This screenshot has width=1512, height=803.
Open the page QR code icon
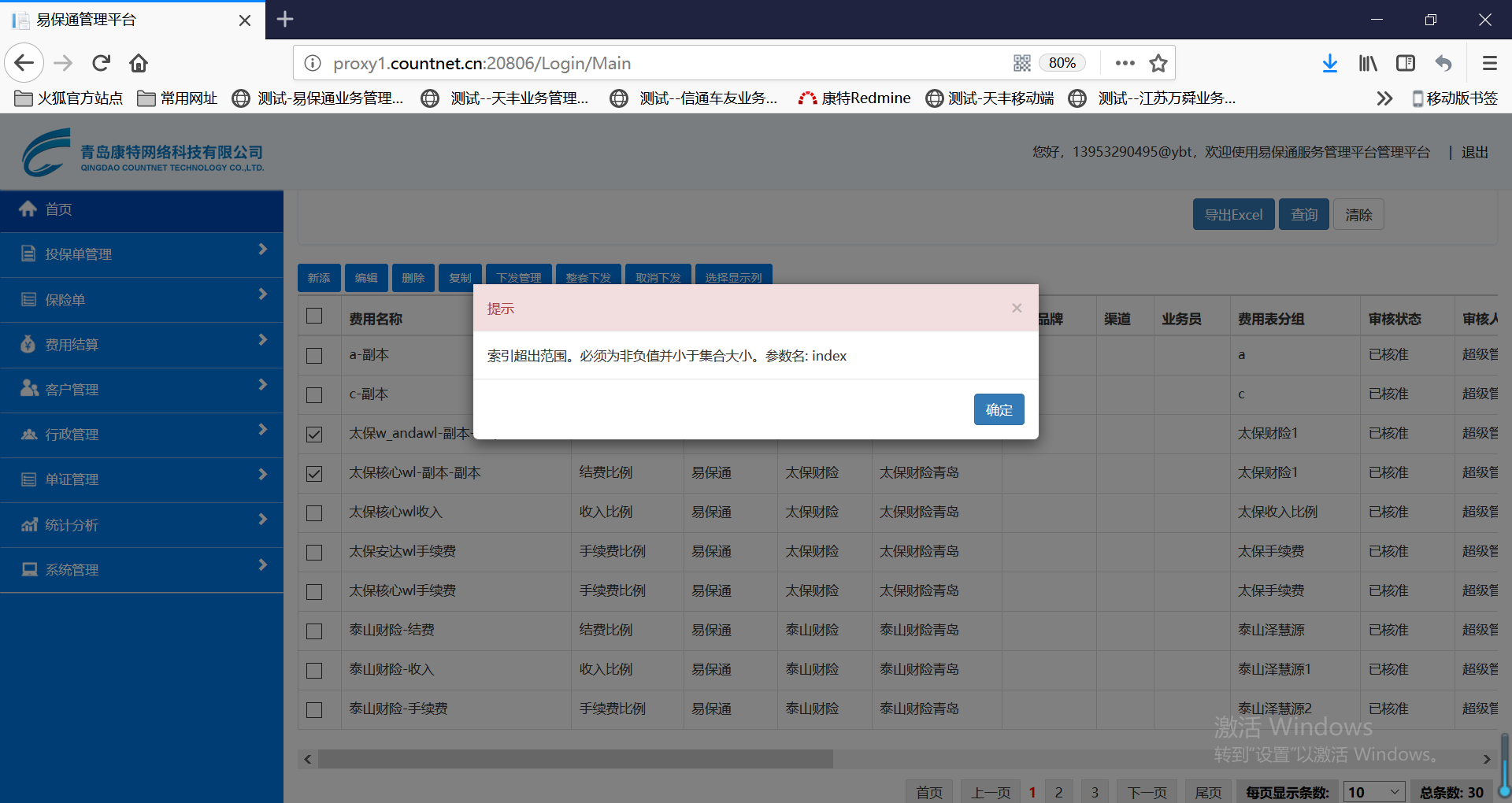1022,63
